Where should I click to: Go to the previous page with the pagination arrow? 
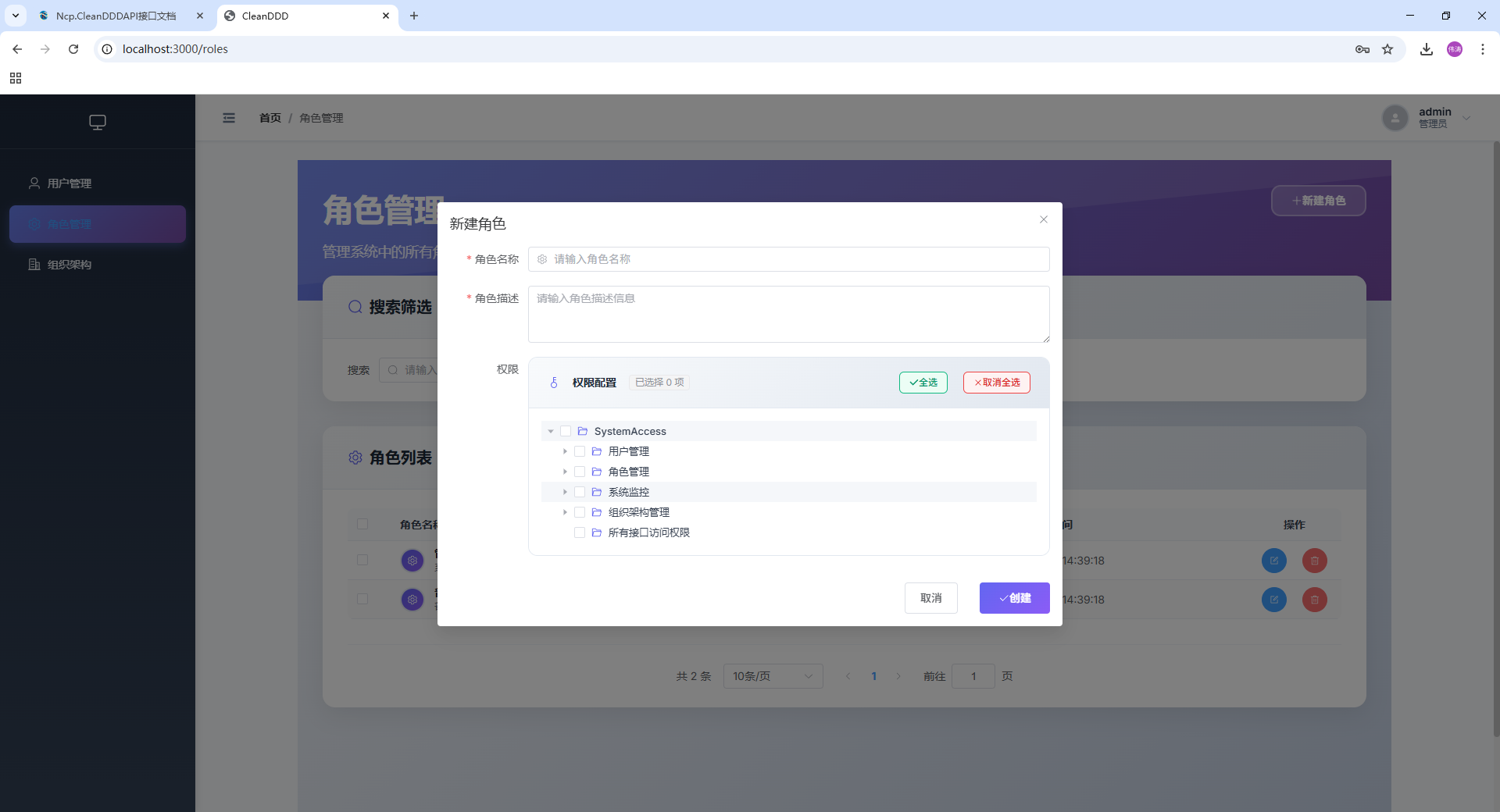click(848, 676)
